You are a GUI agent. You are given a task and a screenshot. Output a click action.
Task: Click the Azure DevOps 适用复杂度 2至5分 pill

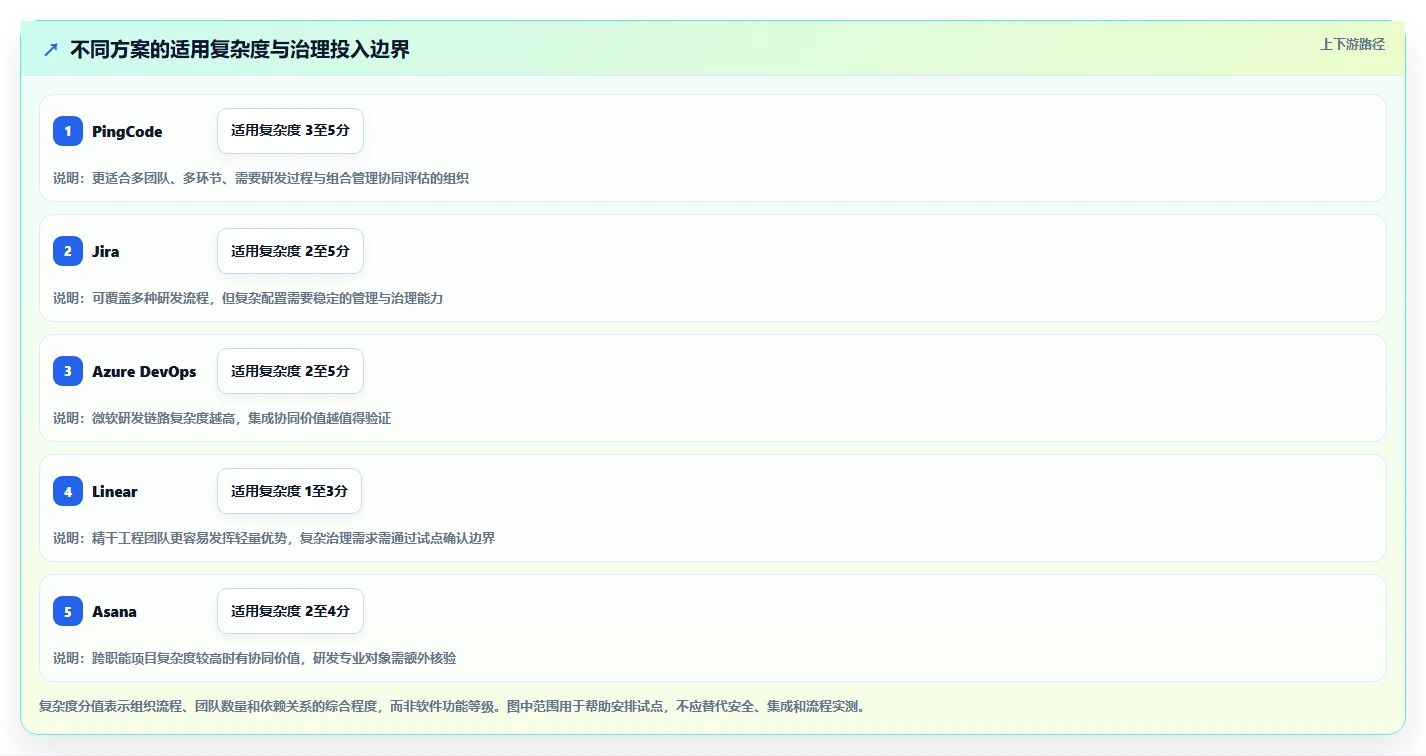tap(290, 371)
